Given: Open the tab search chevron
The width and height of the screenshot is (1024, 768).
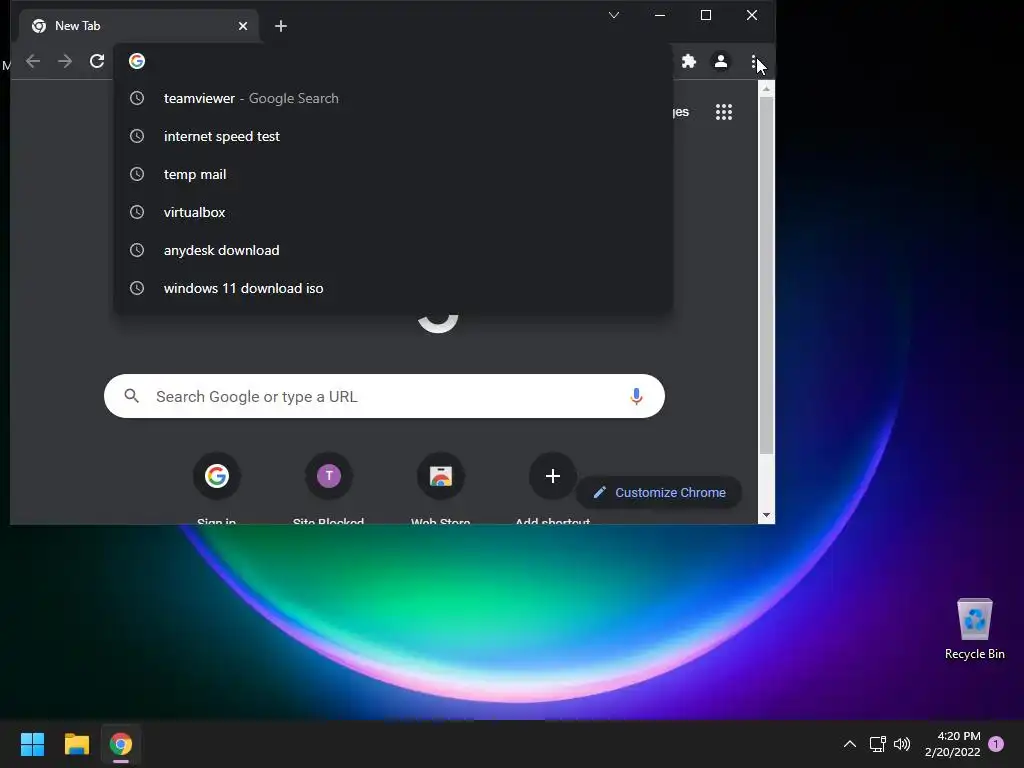Looking at the screenshot, I should [x=614, y=15].
